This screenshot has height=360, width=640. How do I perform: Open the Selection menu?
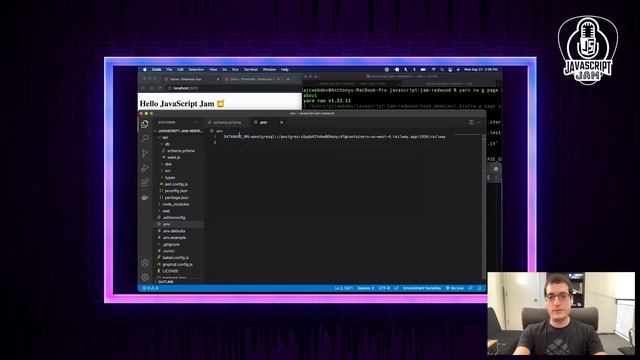pyautogui.click(x=196, y=70)
